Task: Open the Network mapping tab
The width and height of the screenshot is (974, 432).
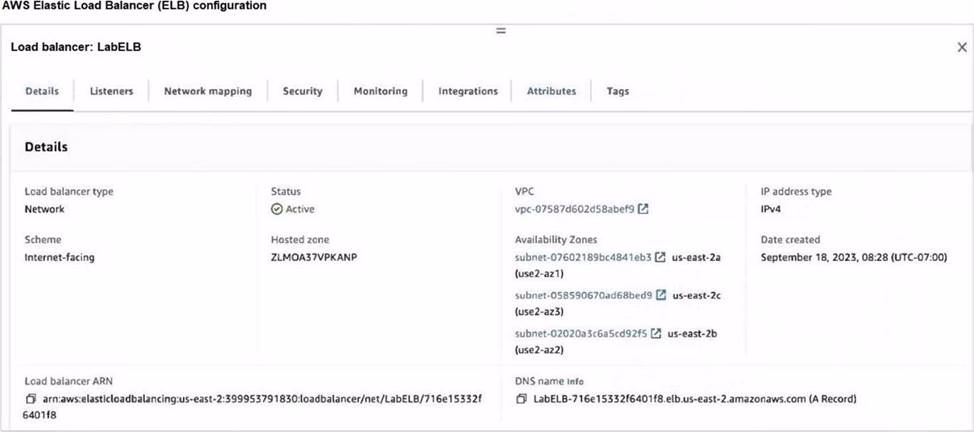Action: 208,91
